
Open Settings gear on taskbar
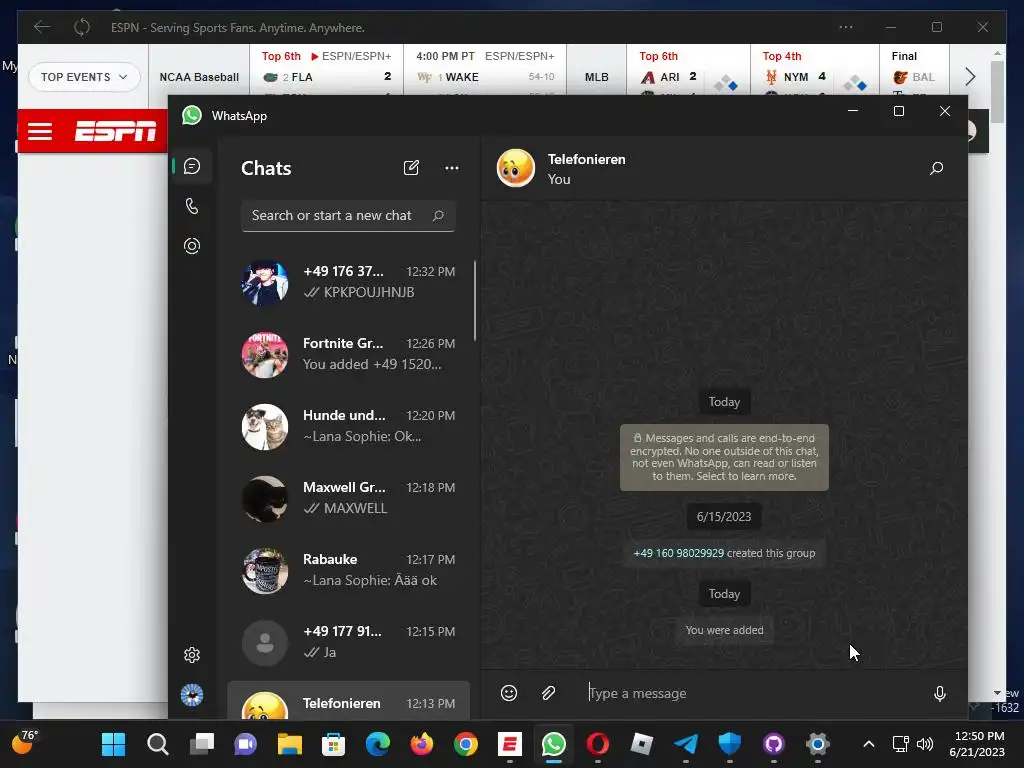tap(818, 744)
